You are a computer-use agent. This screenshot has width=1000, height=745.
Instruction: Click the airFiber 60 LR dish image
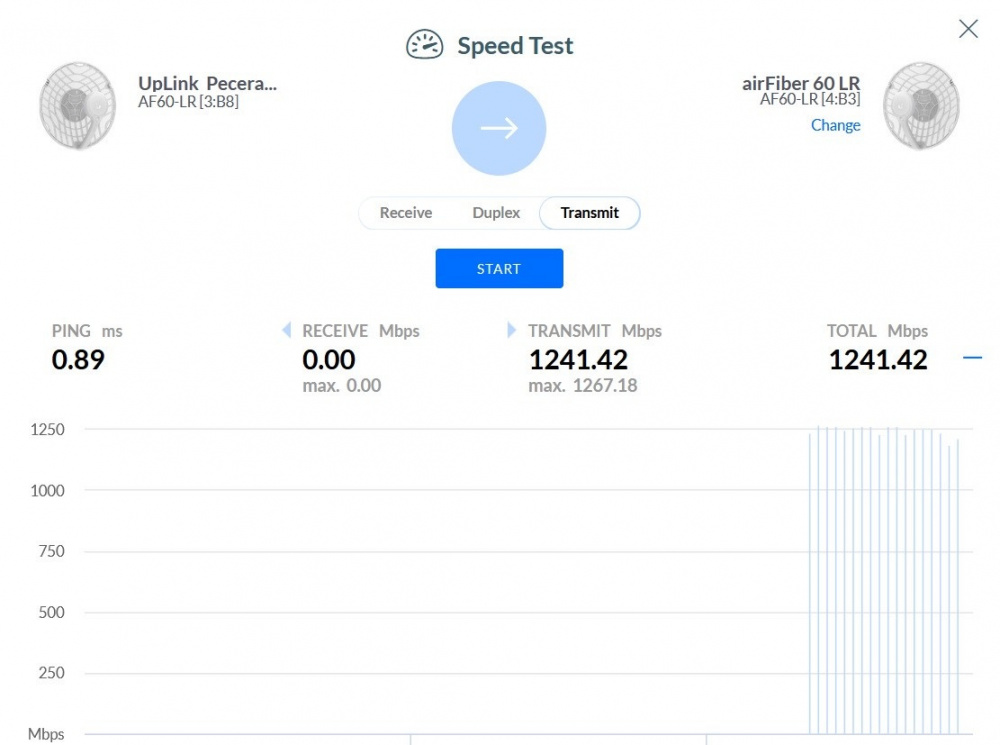click(921, 106)
